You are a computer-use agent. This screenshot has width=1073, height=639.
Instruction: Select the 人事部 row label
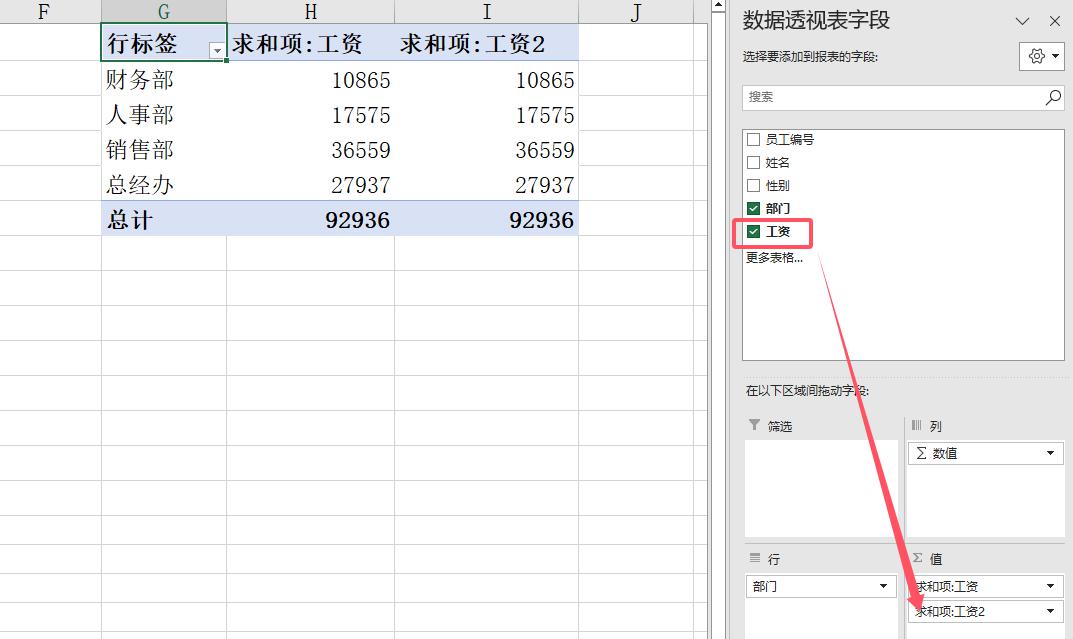click(164, 114)
